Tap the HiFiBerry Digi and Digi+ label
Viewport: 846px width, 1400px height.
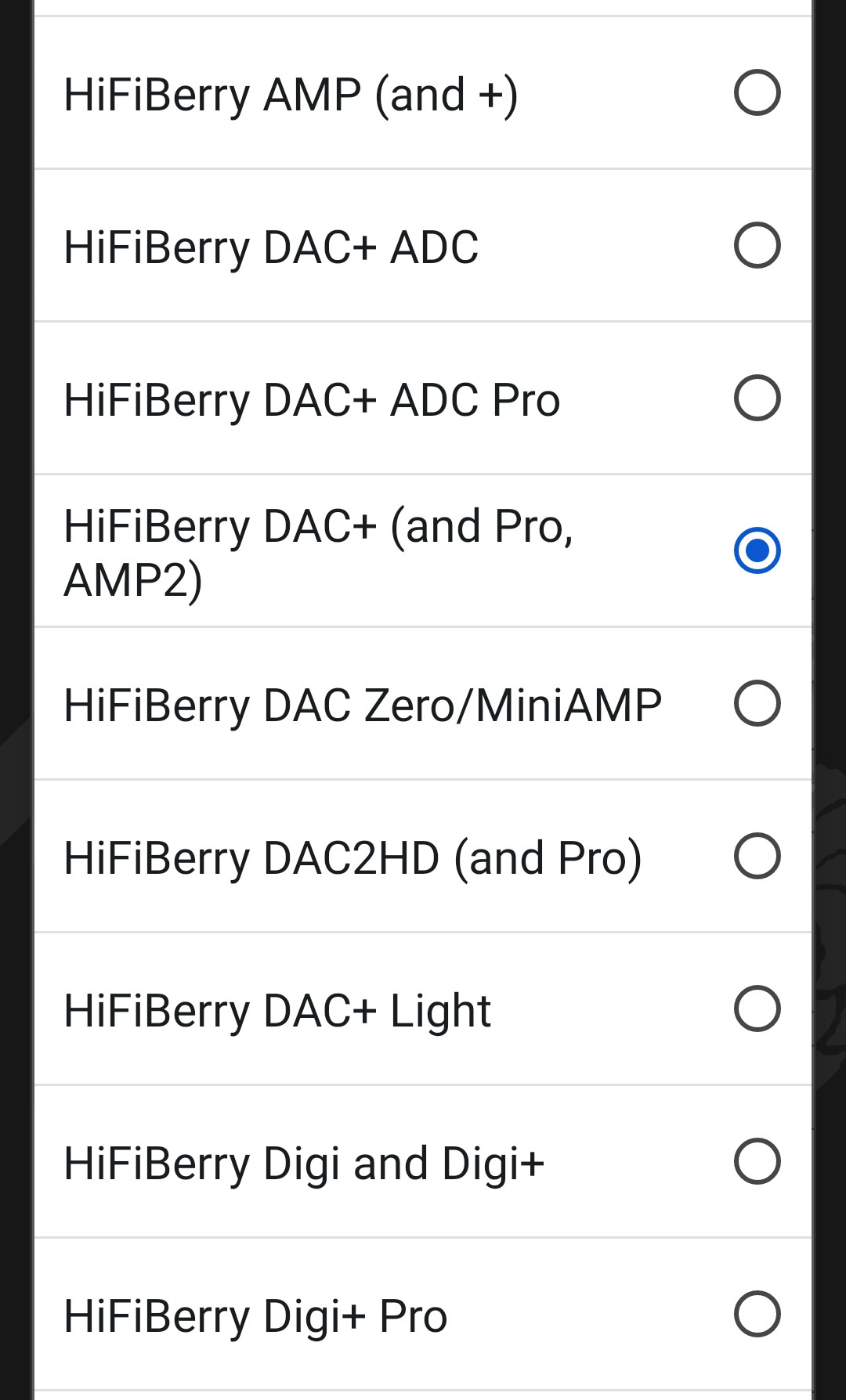tap(304, 1164)
